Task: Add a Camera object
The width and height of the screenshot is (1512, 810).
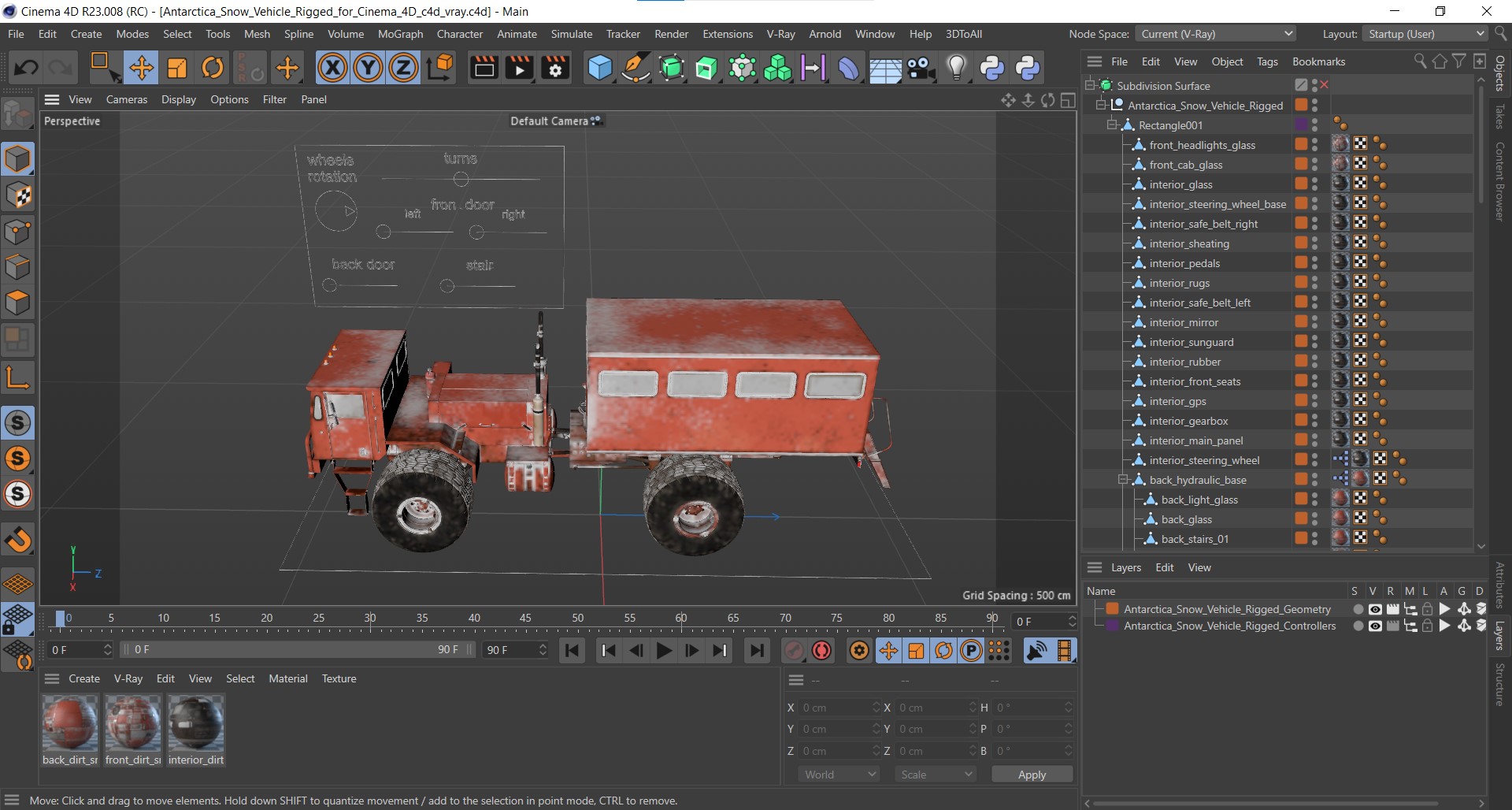Action: (x=921, y=68)
